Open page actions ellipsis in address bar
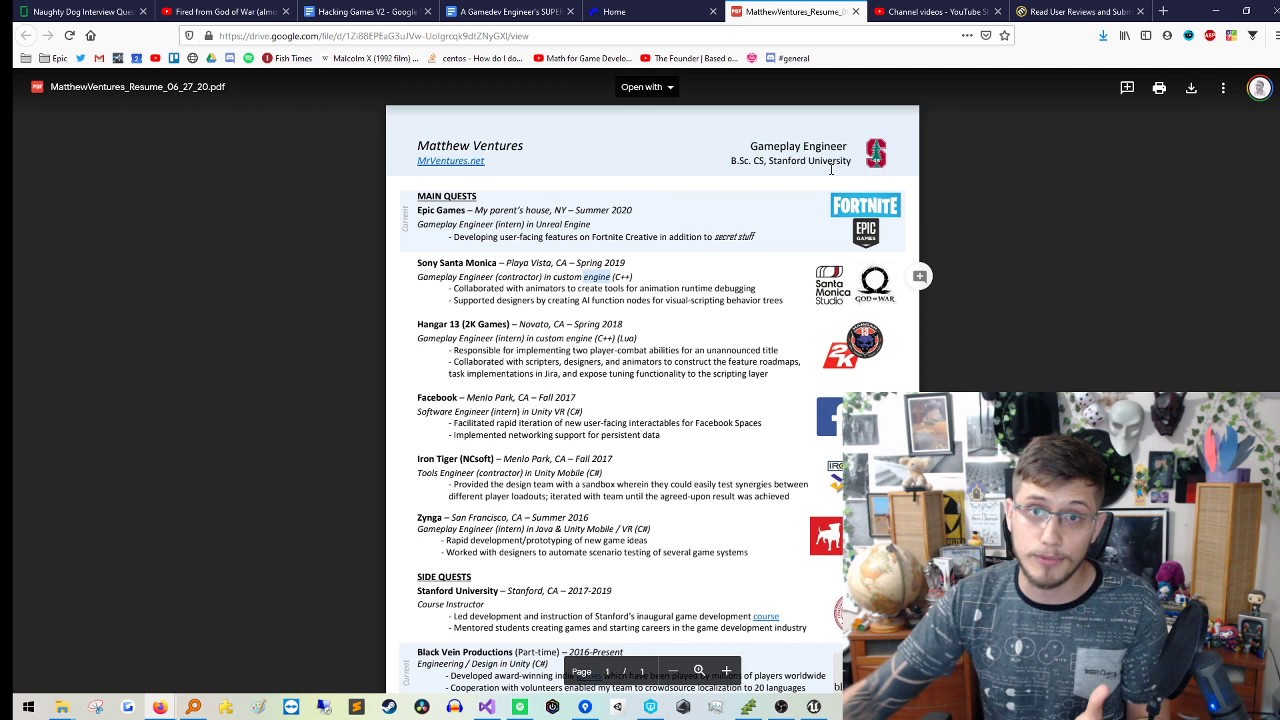Screen dimensions: 1280x720 point(967,35)
